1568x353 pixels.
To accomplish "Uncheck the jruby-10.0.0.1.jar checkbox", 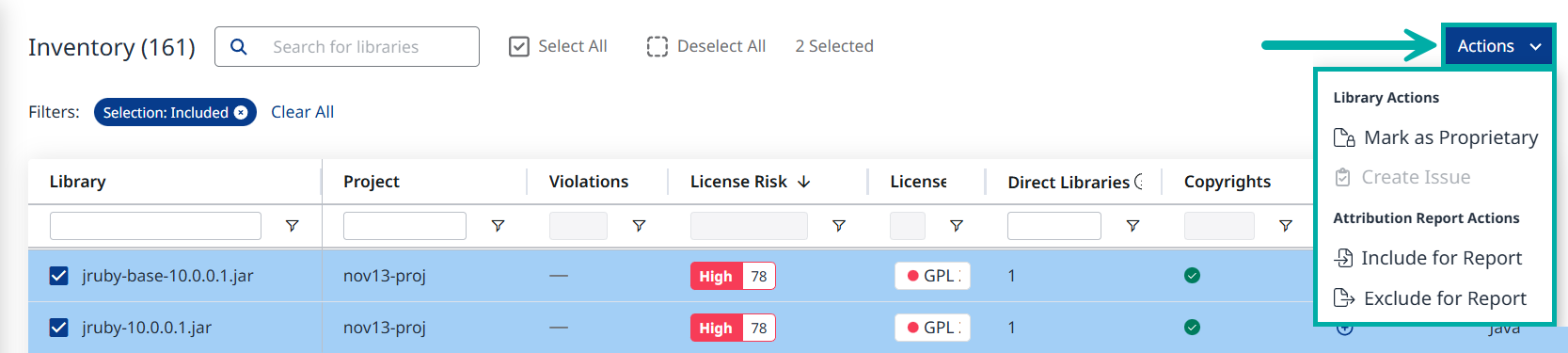I will click(58, 328).
